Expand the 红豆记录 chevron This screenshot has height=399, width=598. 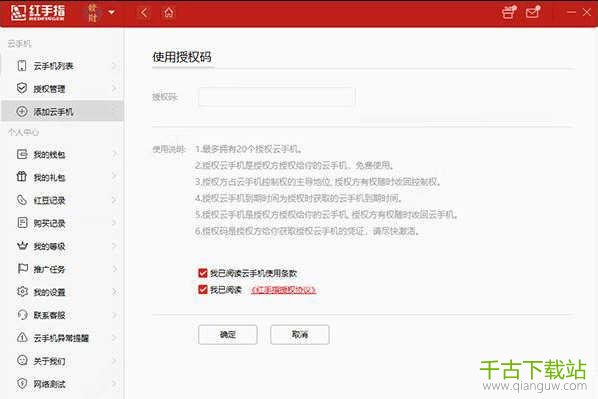pos(114,200)
